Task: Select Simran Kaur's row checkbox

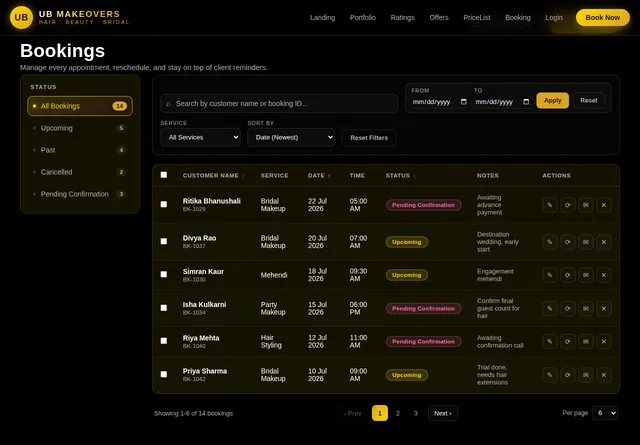Action: [x=164, y=274]
